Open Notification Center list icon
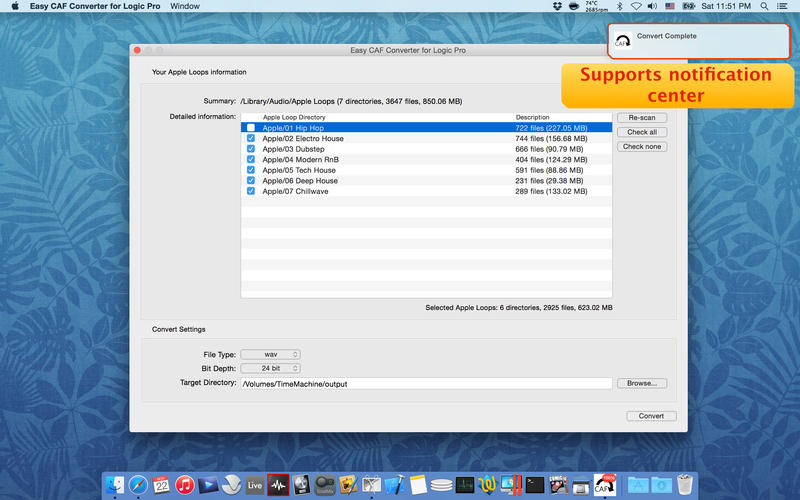 [x=782, y=6]
